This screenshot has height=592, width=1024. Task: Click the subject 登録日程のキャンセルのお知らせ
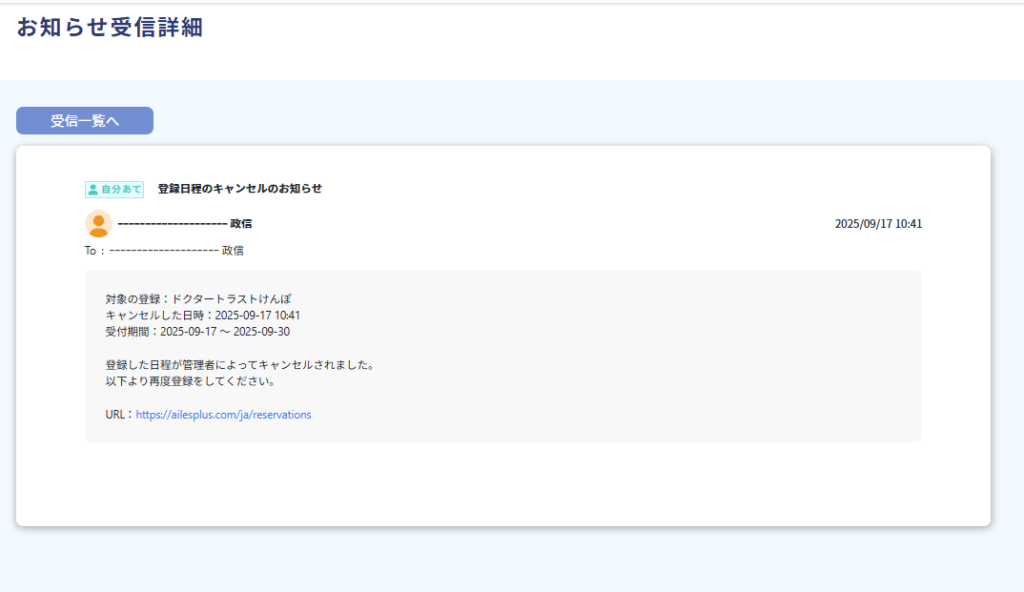pyautogui.click(x=240, y=188)
